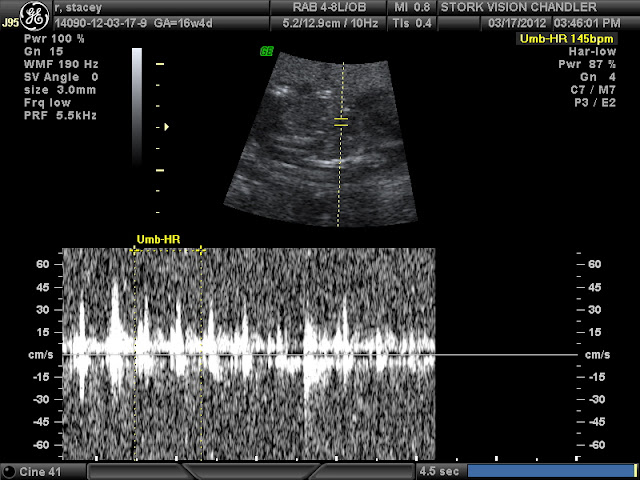Image resolution: width=640 pixels, height=480 pixels.
Task: Click the first Umb-HR caliper cross
Action: pos(134,250)
